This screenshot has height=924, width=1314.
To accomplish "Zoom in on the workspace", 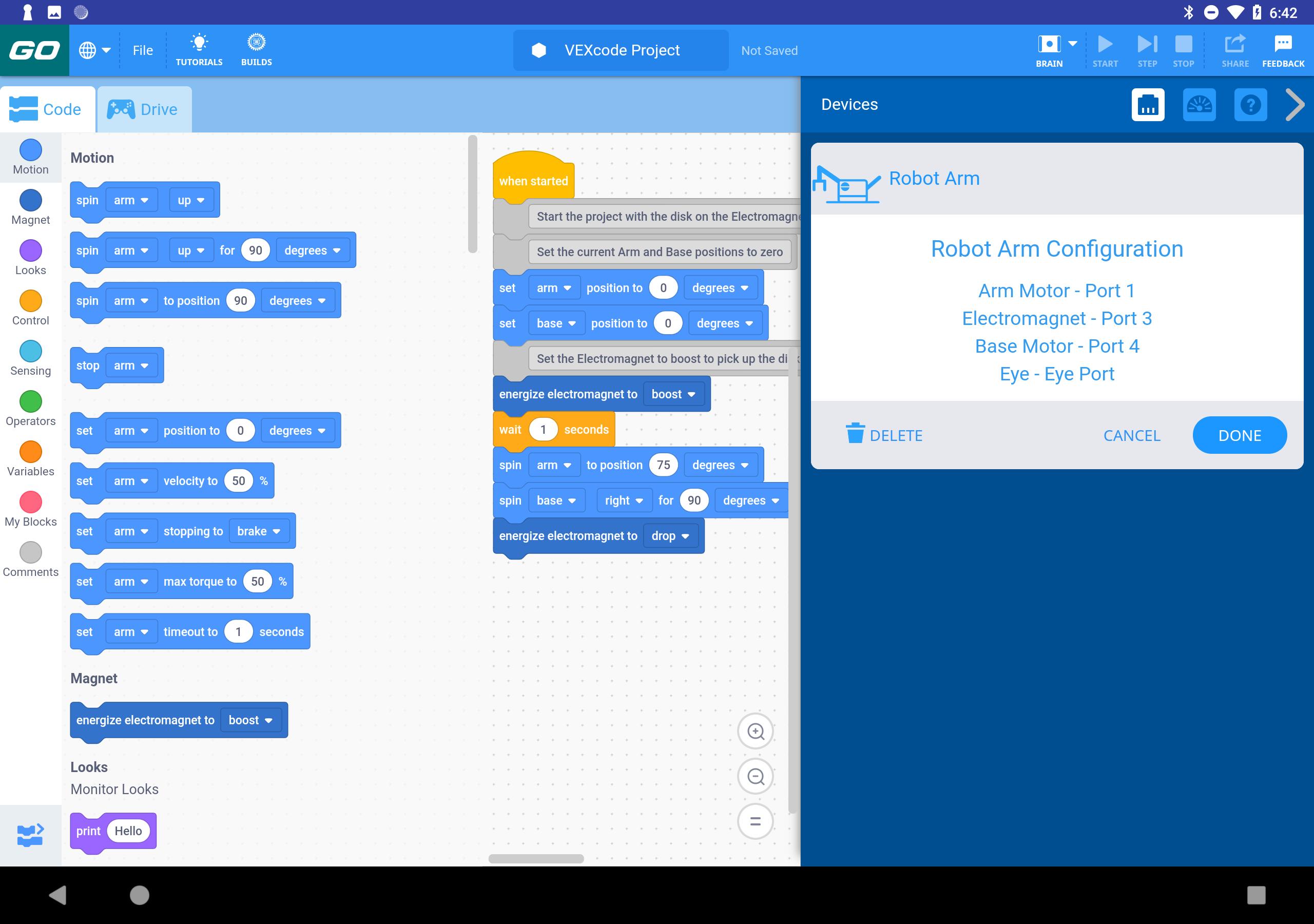I will (756, 731).
